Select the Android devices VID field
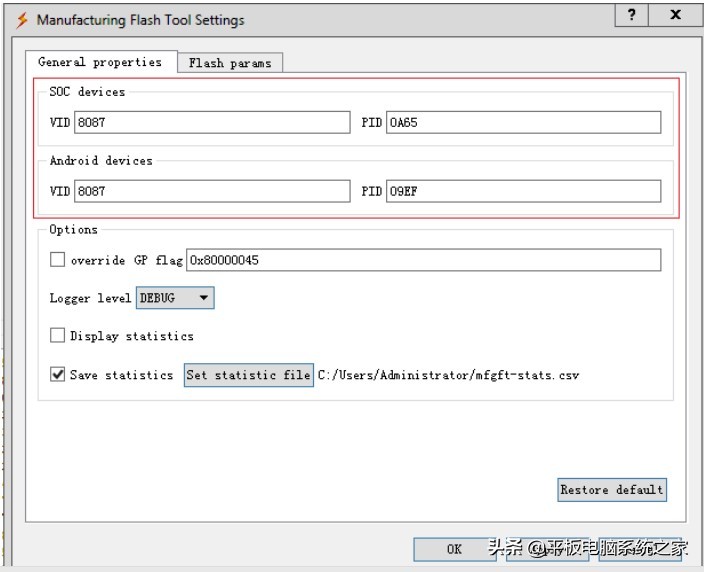 pyautogui.click(x=212, y=191)
